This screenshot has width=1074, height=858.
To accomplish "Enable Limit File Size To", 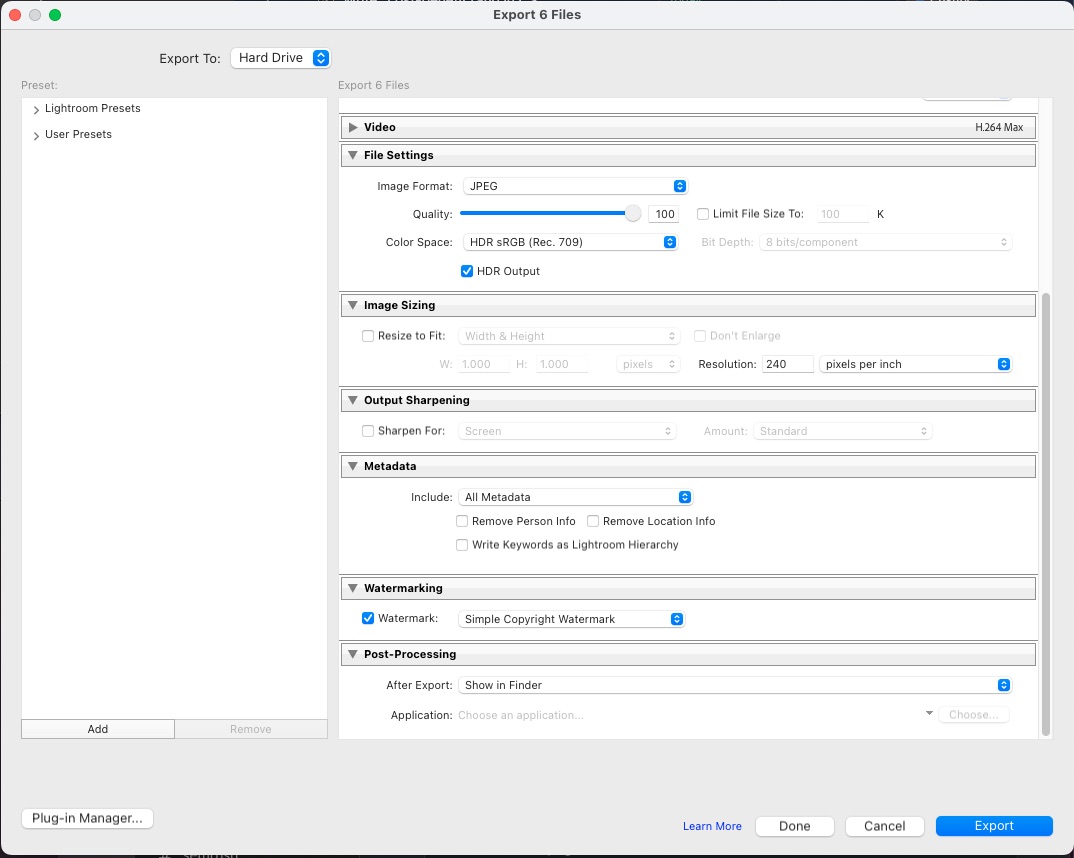I will click(702, 213).
